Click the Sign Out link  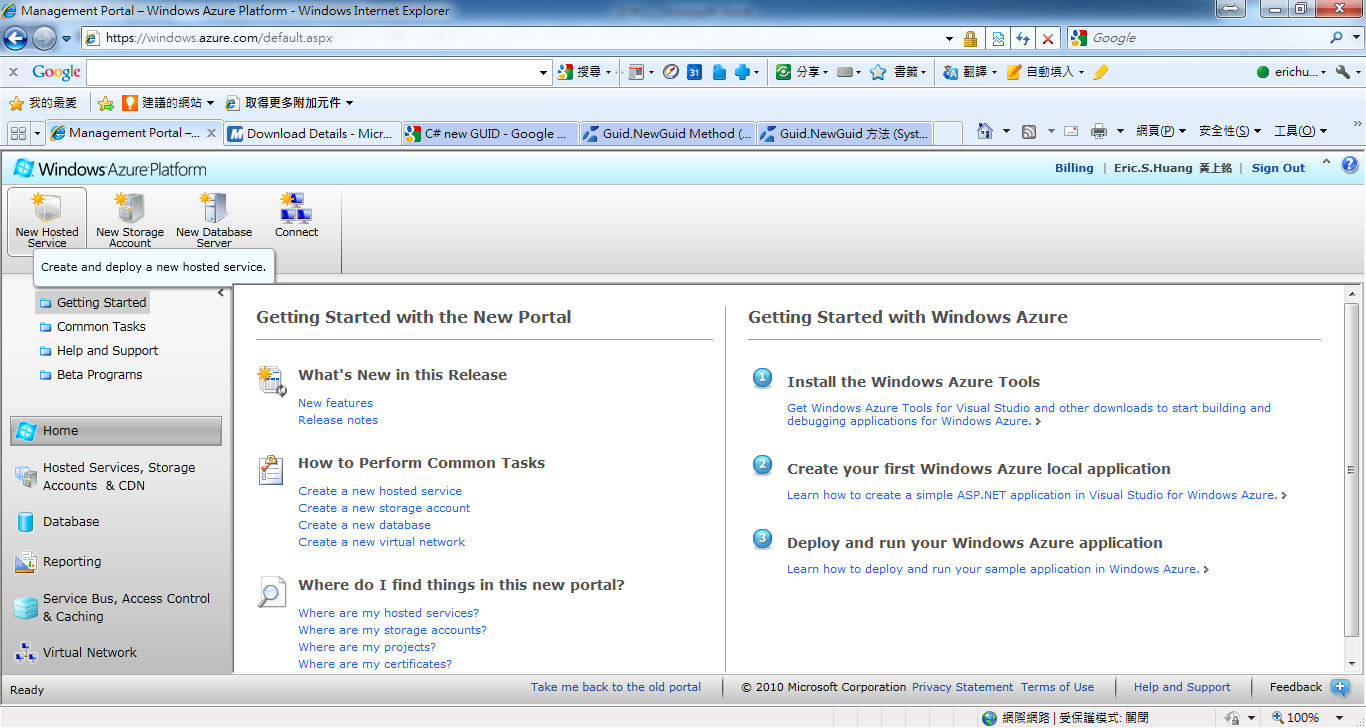point(1278,168)
